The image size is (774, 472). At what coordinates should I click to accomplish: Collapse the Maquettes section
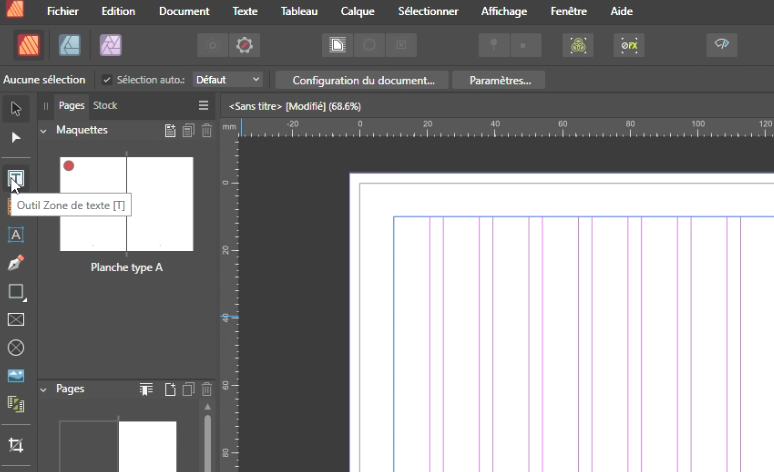click(44, 131)
